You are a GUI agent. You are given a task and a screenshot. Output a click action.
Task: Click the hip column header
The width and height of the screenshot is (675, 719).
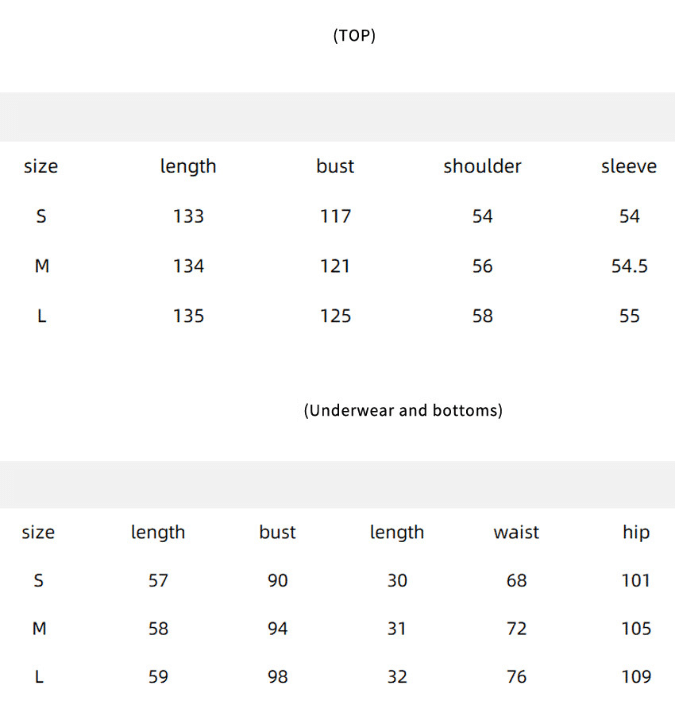[x=636, y=532]
